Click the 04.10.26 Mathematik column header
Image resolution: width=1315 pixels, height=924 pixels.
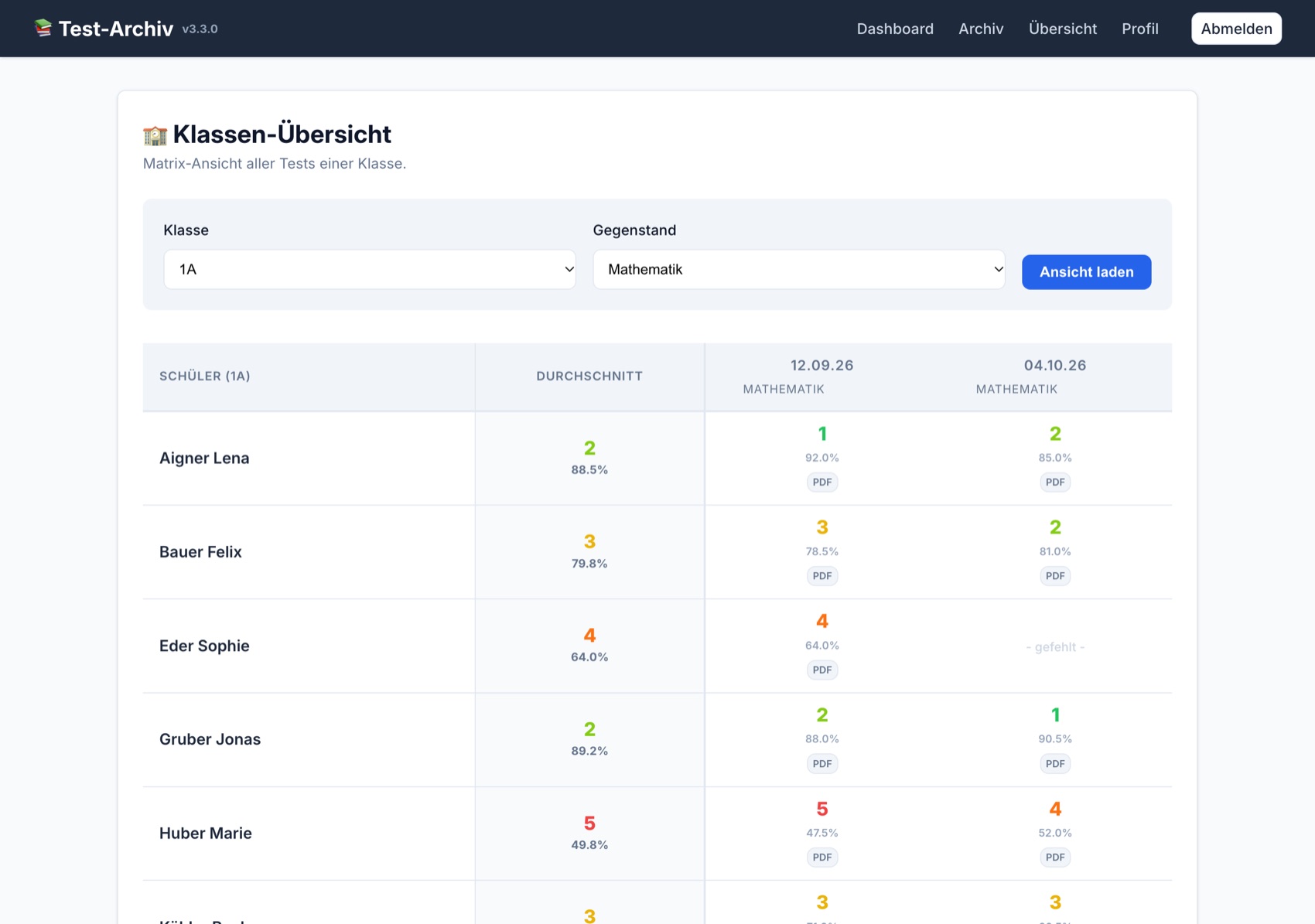click(1055, 377)
